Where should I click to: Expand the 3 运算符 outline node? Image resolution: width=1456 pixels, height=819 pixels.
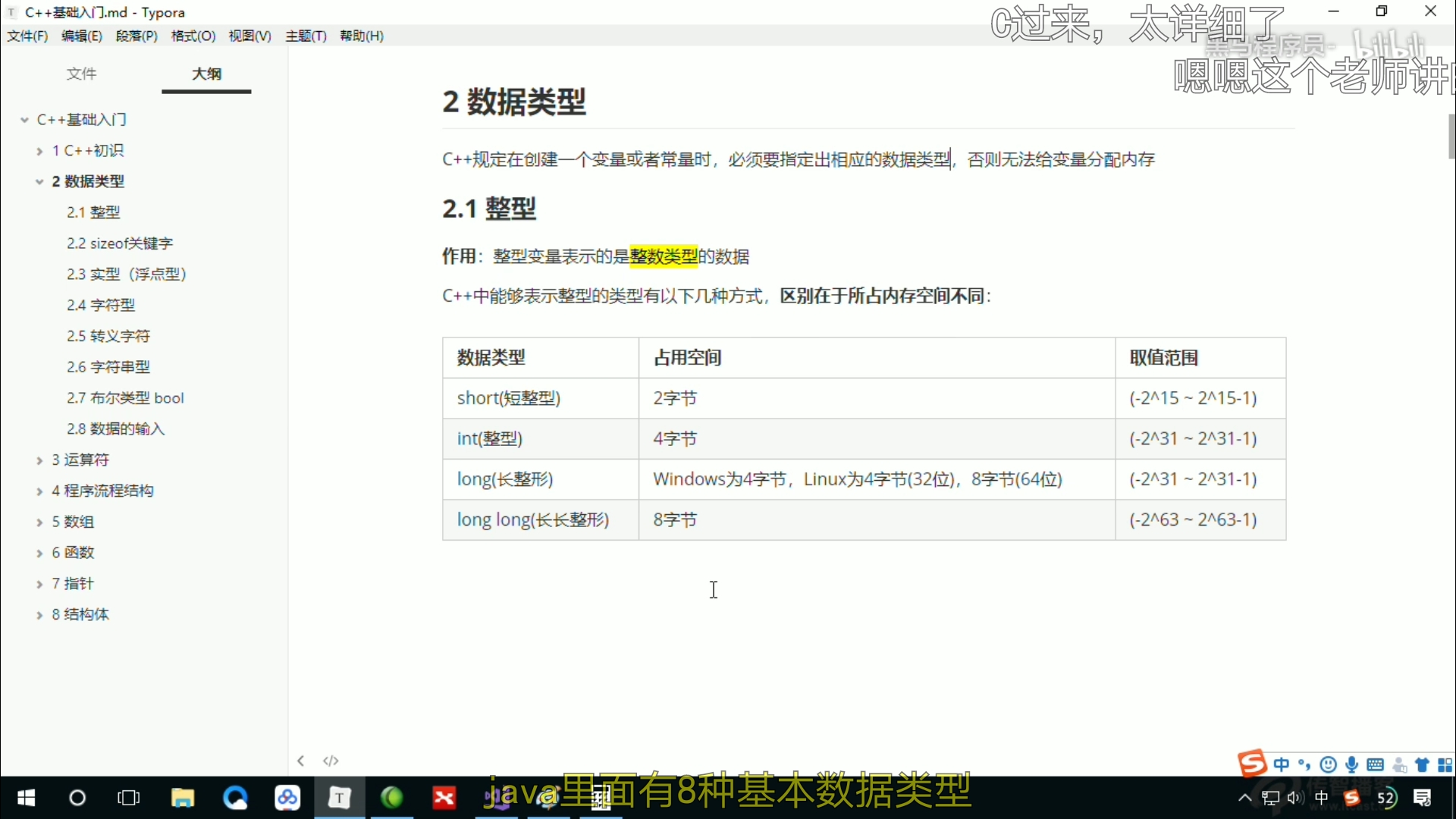click(39, 460)
